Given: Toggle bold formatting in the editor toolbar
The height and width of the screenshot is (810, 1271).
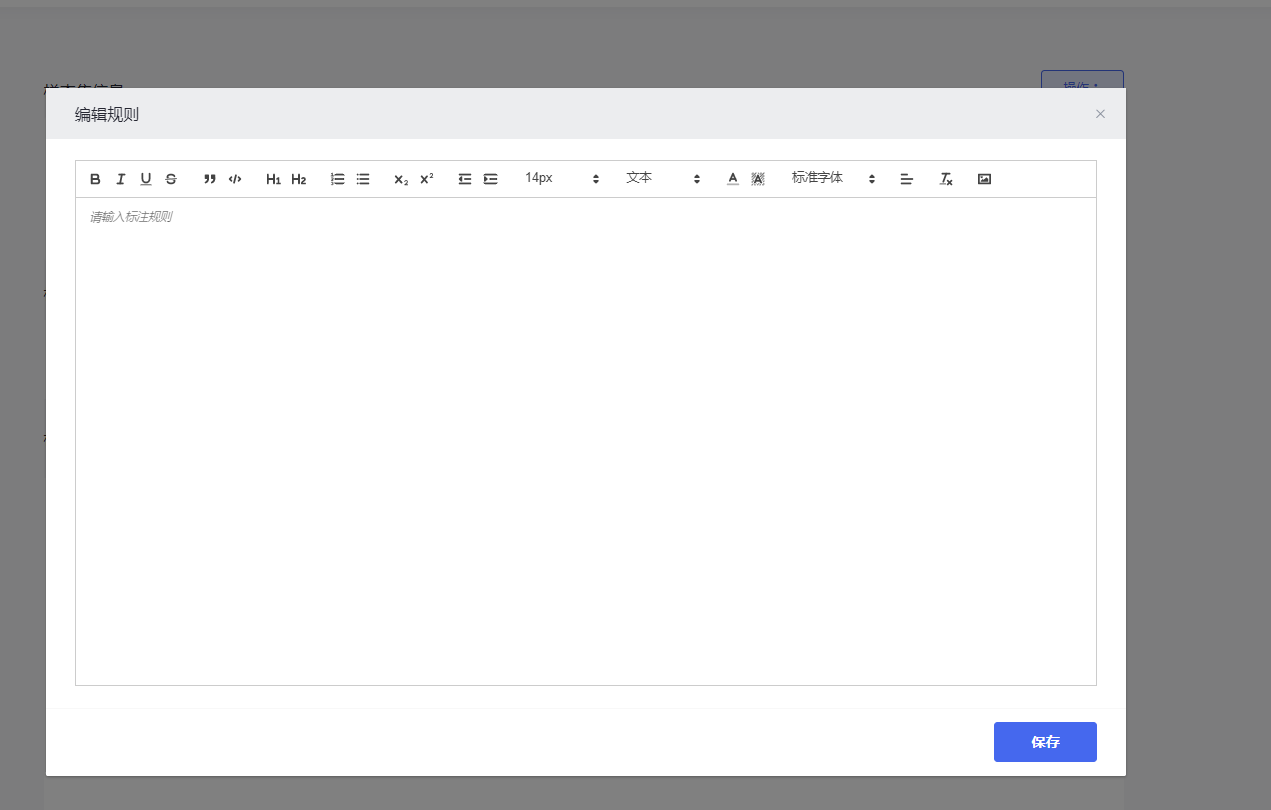Looking at the screenshot, I should click(x=95, y=179).
